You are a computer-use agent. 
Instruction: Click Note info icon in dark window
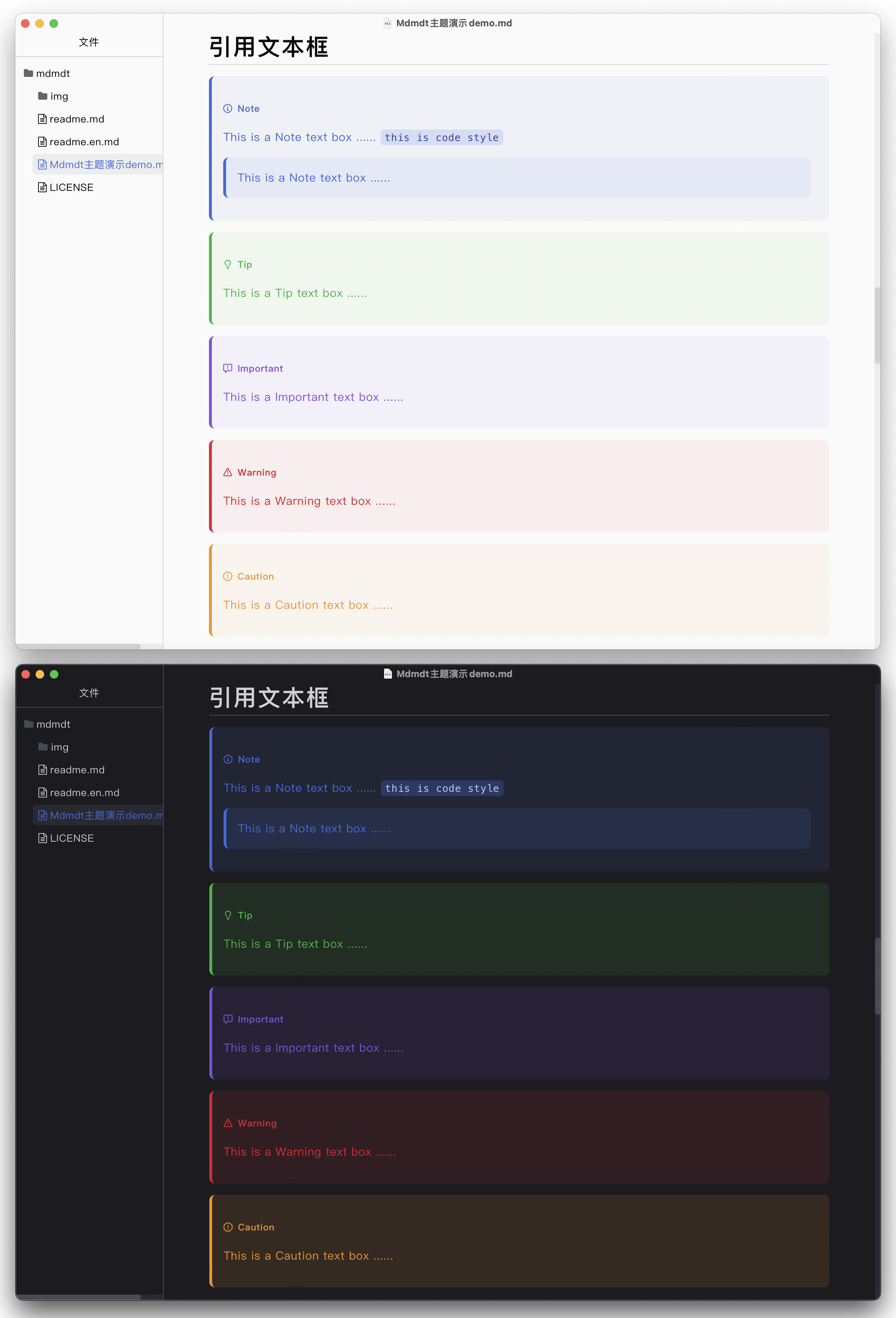point(228,759)
